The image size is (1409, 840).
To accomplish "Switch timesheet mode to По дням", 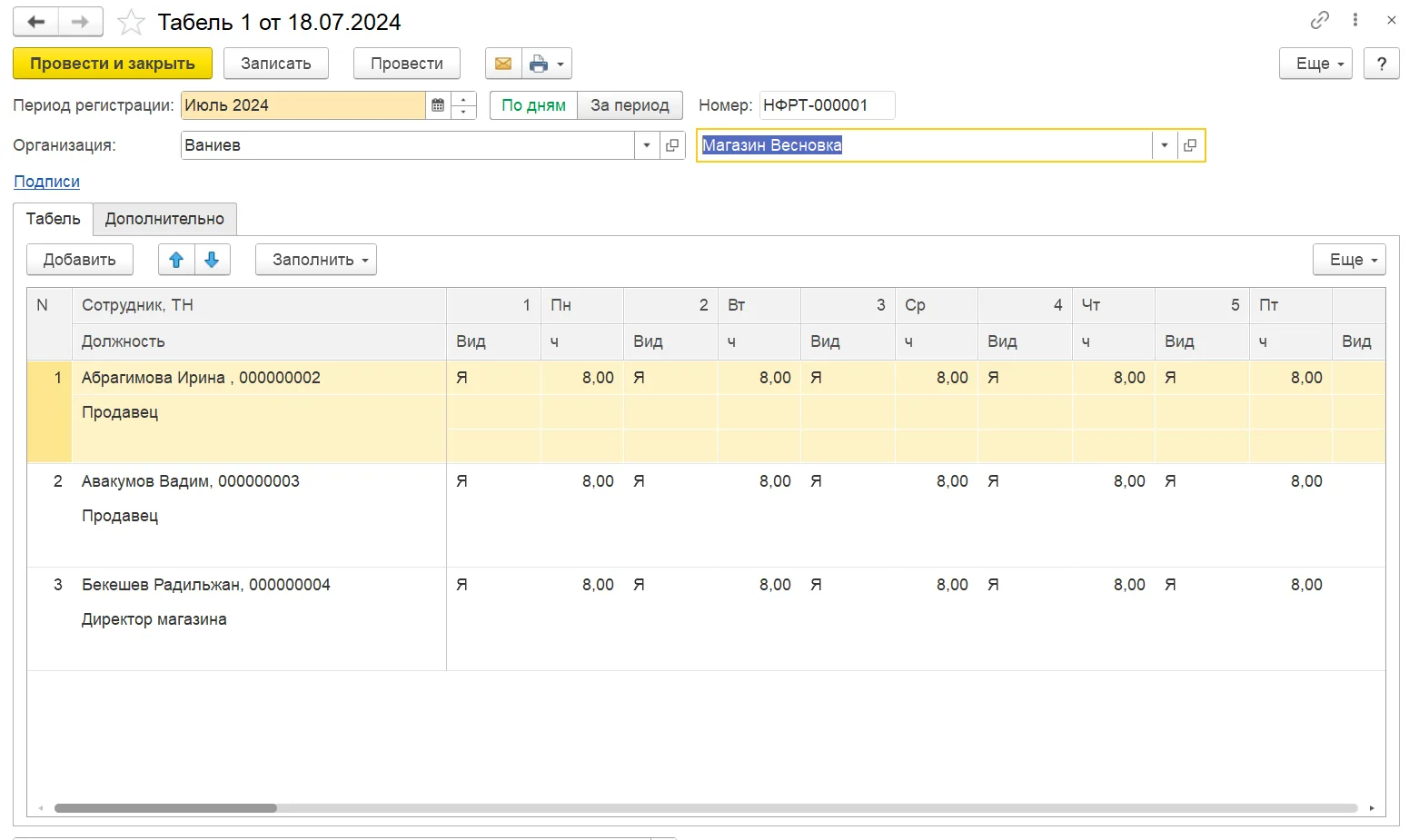I will coord(533,105).
